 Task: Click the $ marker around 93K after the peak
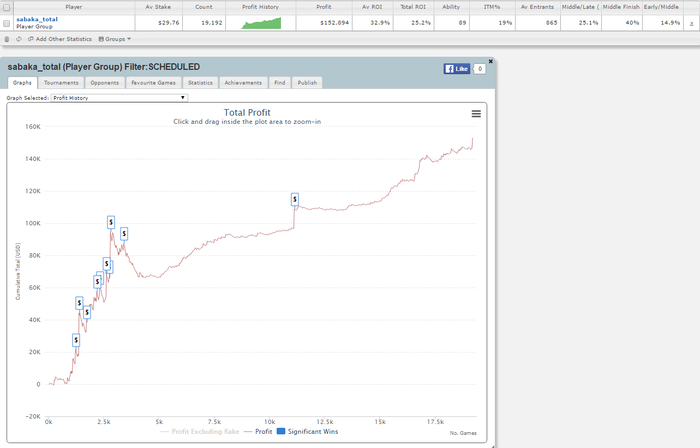pos(124,234)
